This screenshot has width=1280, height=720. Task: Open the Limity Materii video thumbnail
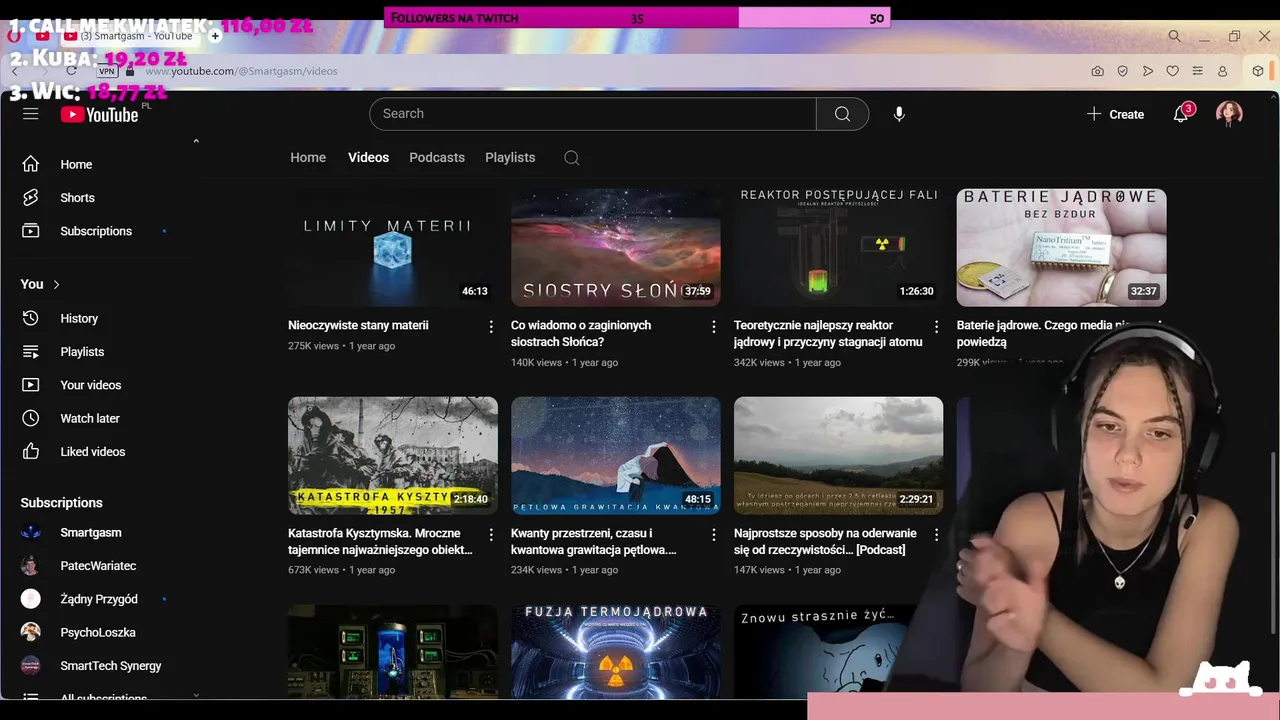393,247
